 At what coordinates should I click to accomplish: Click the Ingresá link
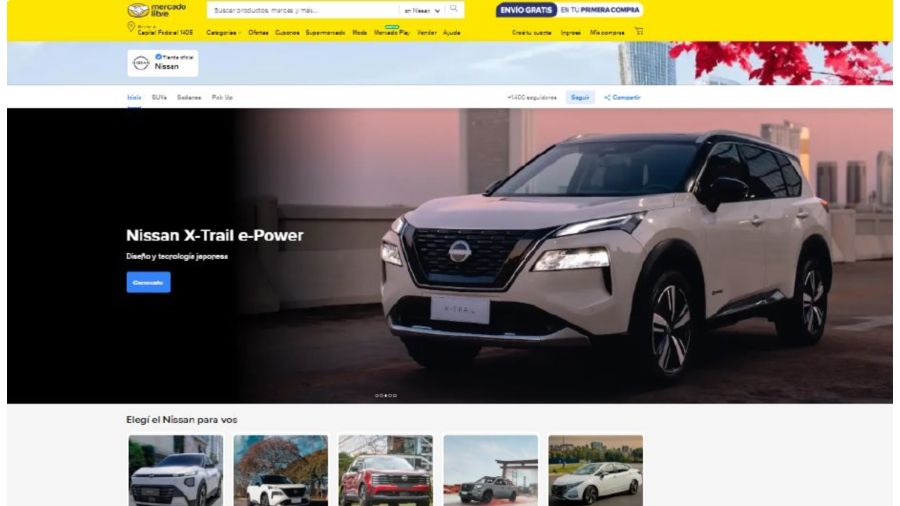click(571, 33)
